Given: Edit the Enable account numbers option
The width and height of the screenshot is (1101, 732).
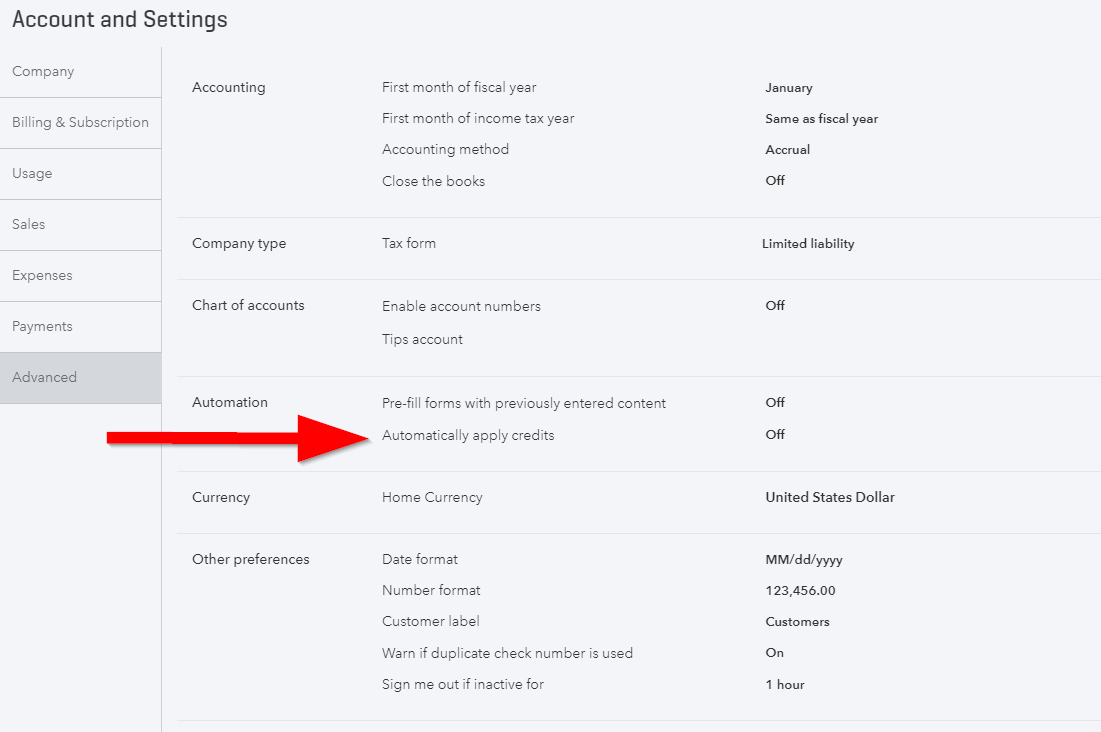Looking at the screenshot, I should (x=461, y=306).
